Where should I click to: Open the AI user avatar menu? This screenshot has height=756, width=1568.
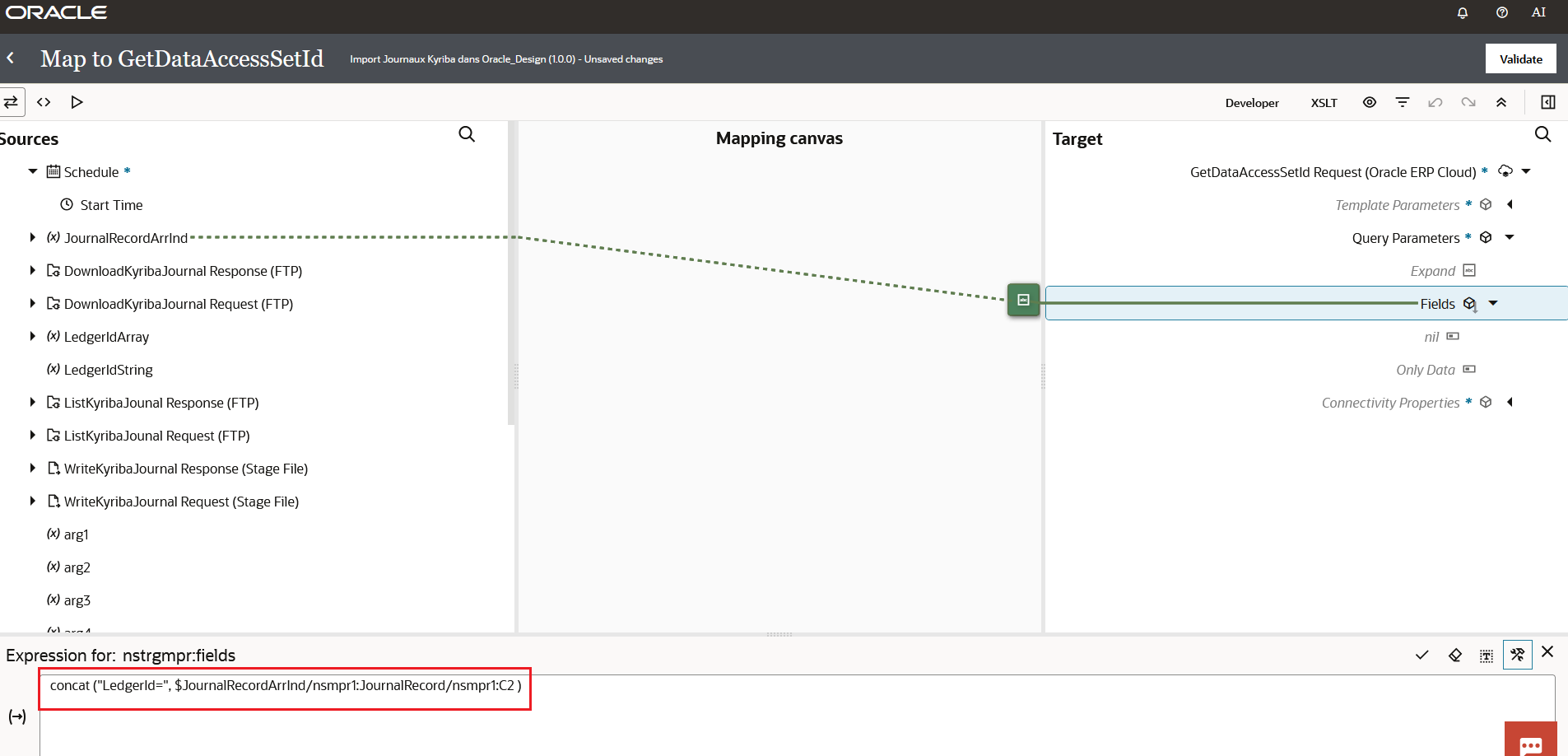[x=1538, y=12]
